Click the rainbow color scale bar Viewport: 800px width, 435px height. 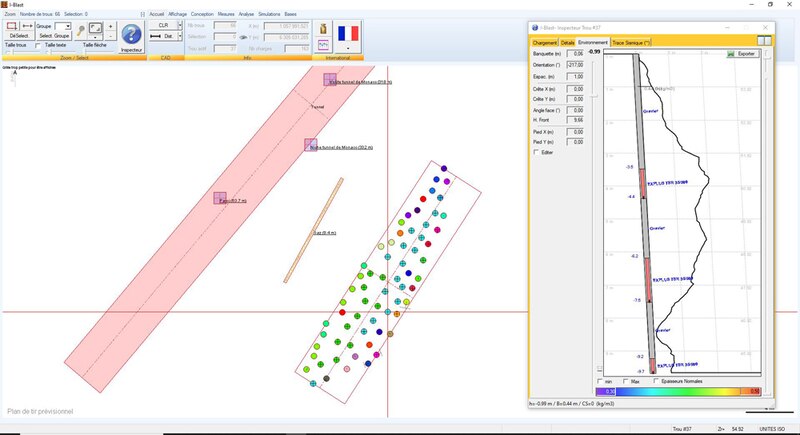pyautogui.click(x=679, y=392)
